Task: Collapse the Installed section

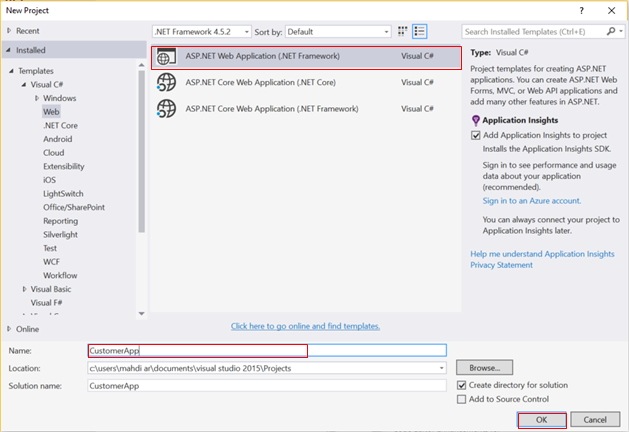Action: [x=8, y=50]
